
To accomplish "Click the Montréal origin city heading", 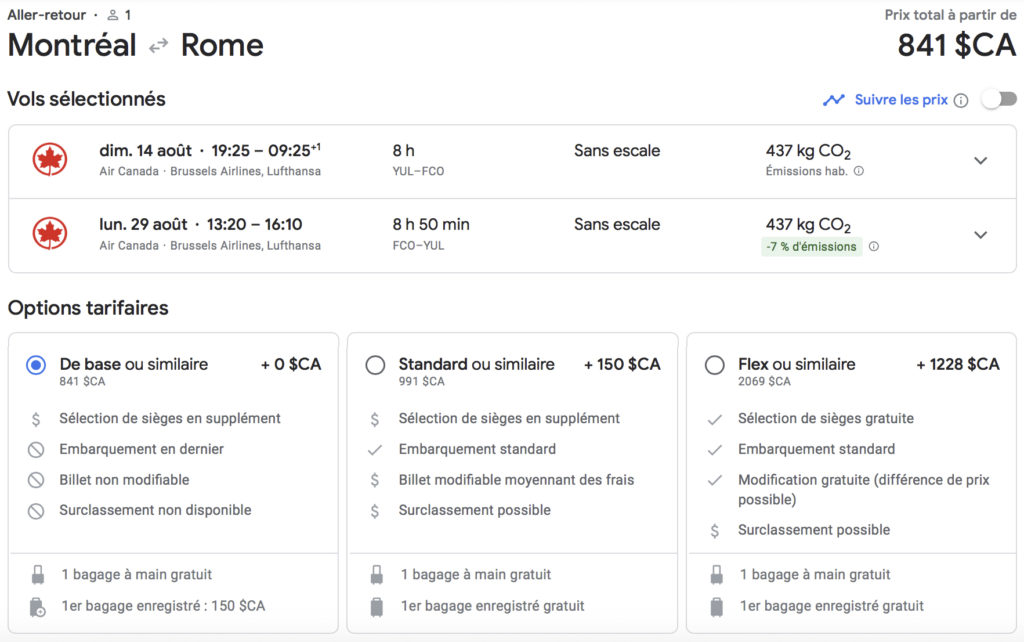I will coord(72,45).
